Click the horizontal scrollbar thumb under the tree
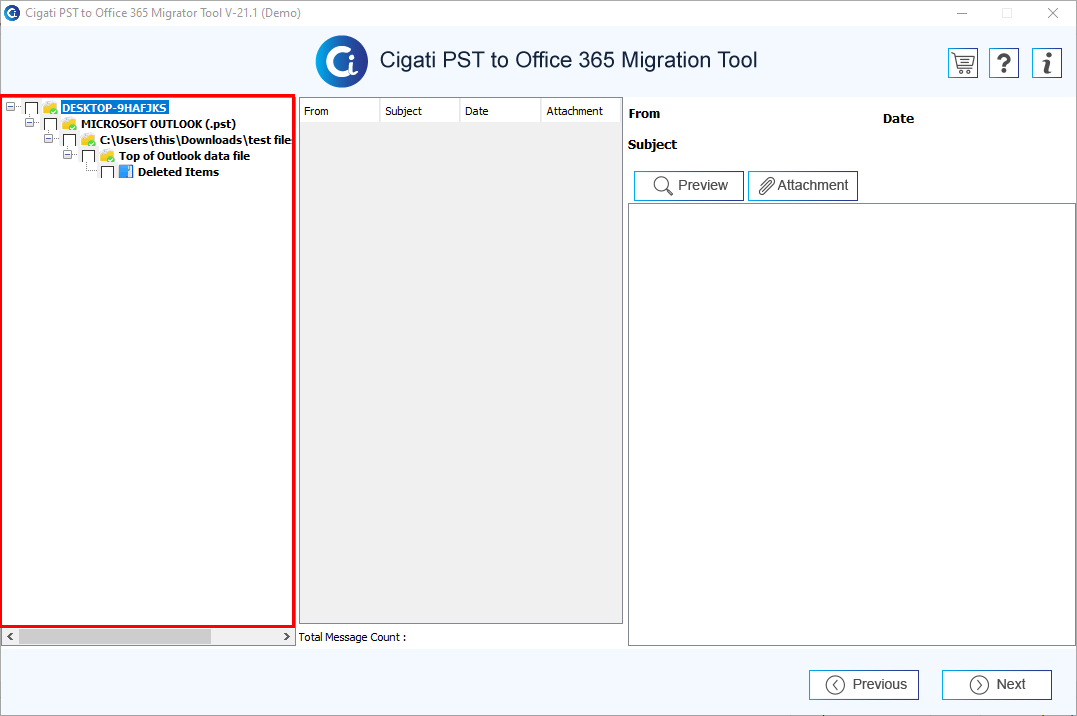Image resolution: width=1077 pixels, height=716 pixels. (x=115, y=637)
